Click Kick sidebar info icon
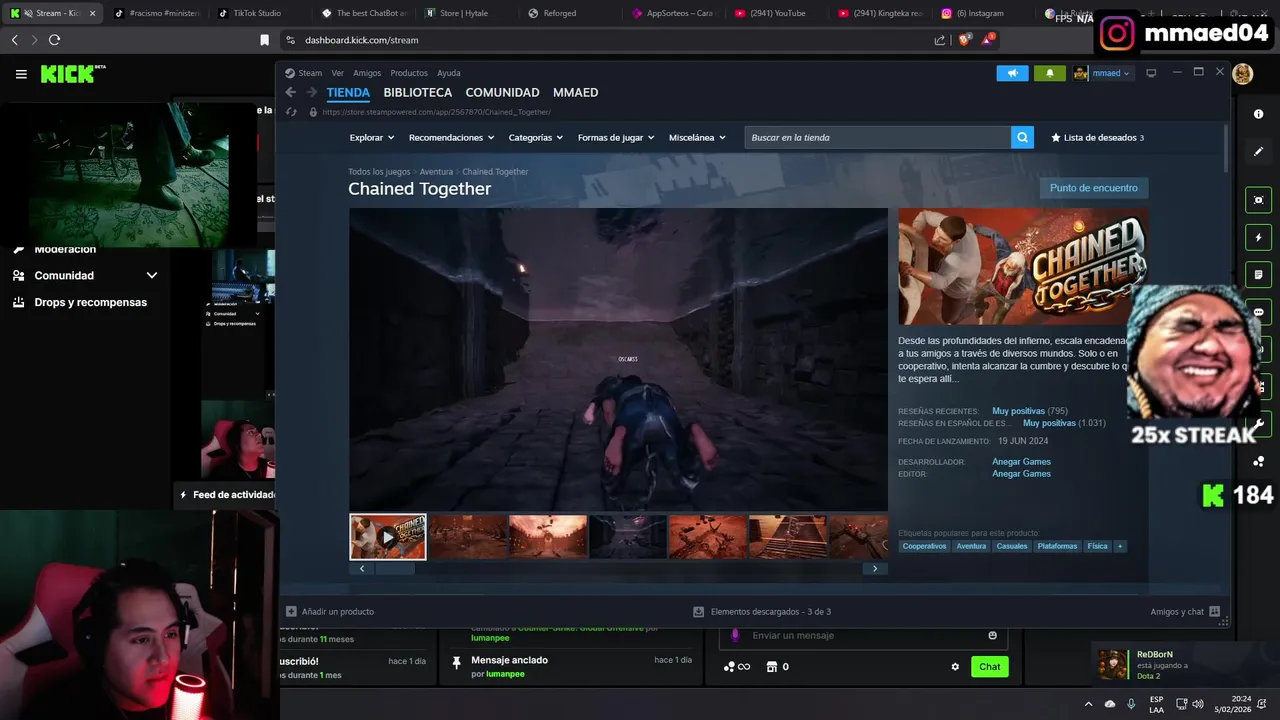The height and width of the screenshot is (720, 1280). (x=1259, y=114)
